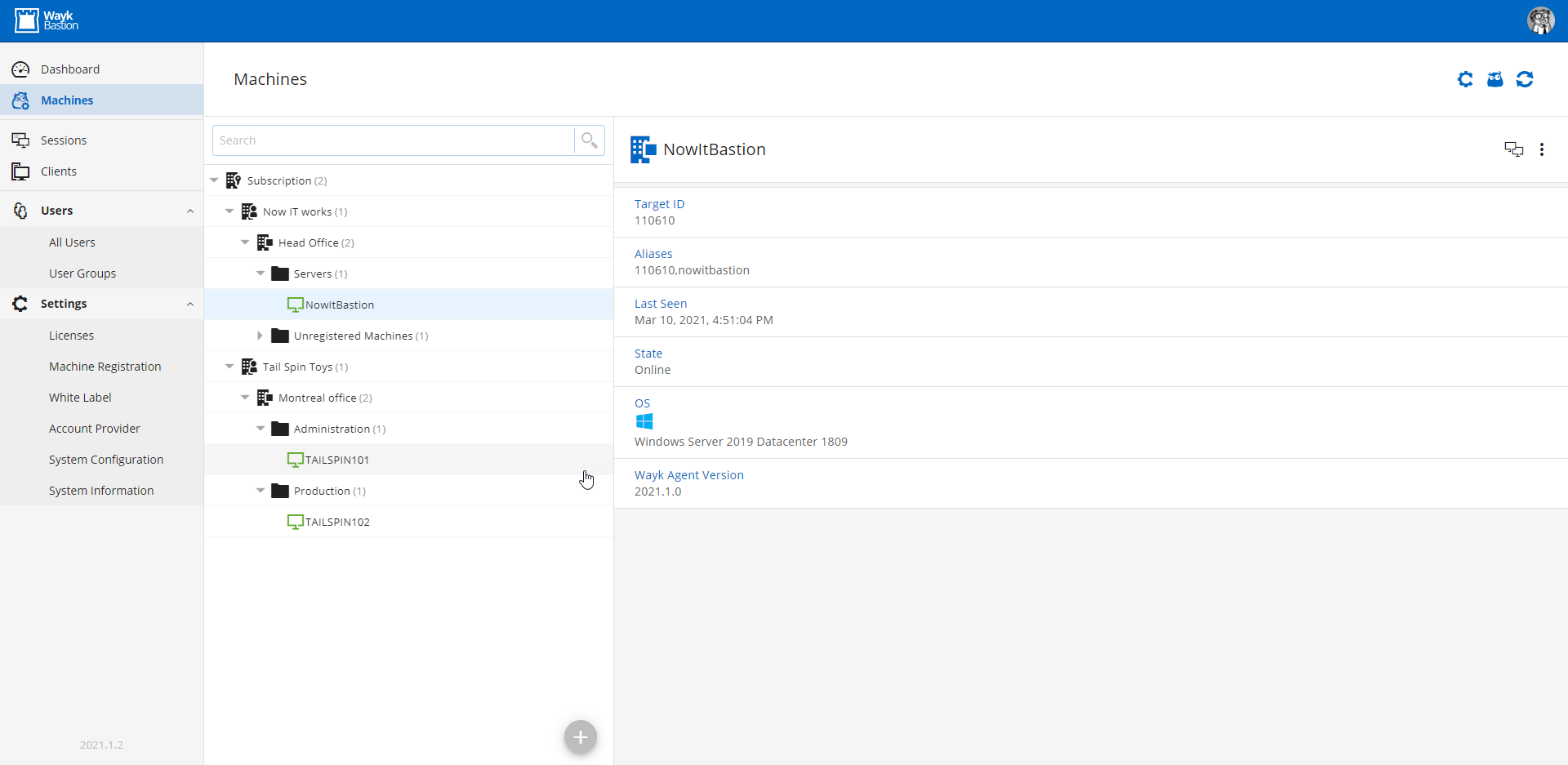Collapse the Administration folder node
Viewport: 1568px width, 765px height.
click(x=261, y=429)
